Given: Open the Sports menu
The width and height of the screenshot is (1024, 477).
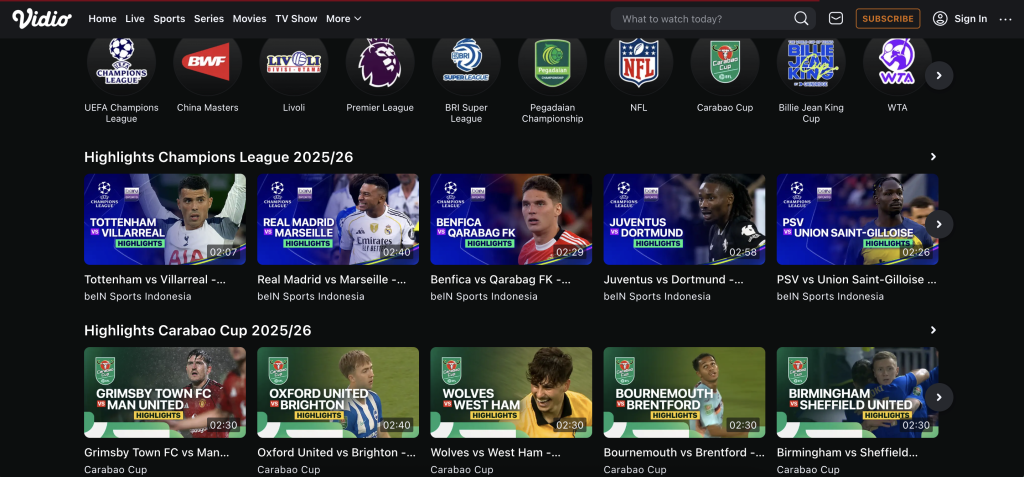Looking at the screenshot, I should [169, 19].
